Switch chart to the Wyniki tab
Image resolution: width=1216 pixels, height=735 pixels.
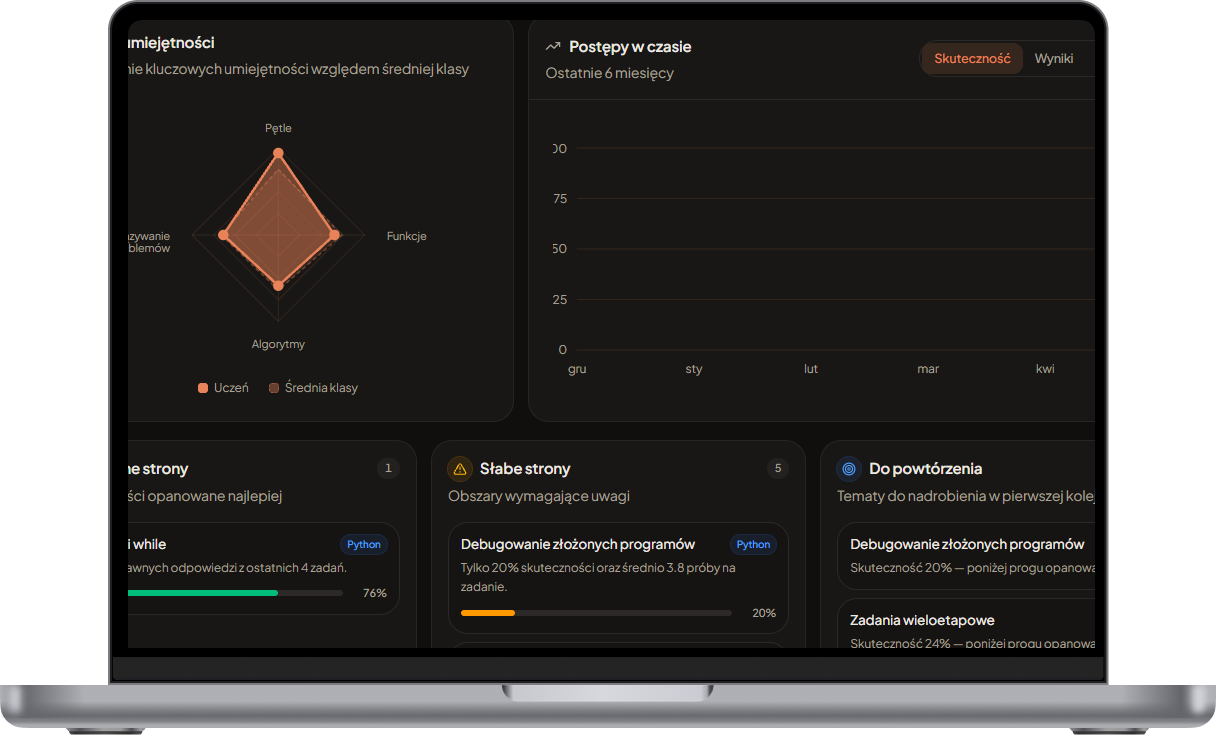(x=1054, y=59)
